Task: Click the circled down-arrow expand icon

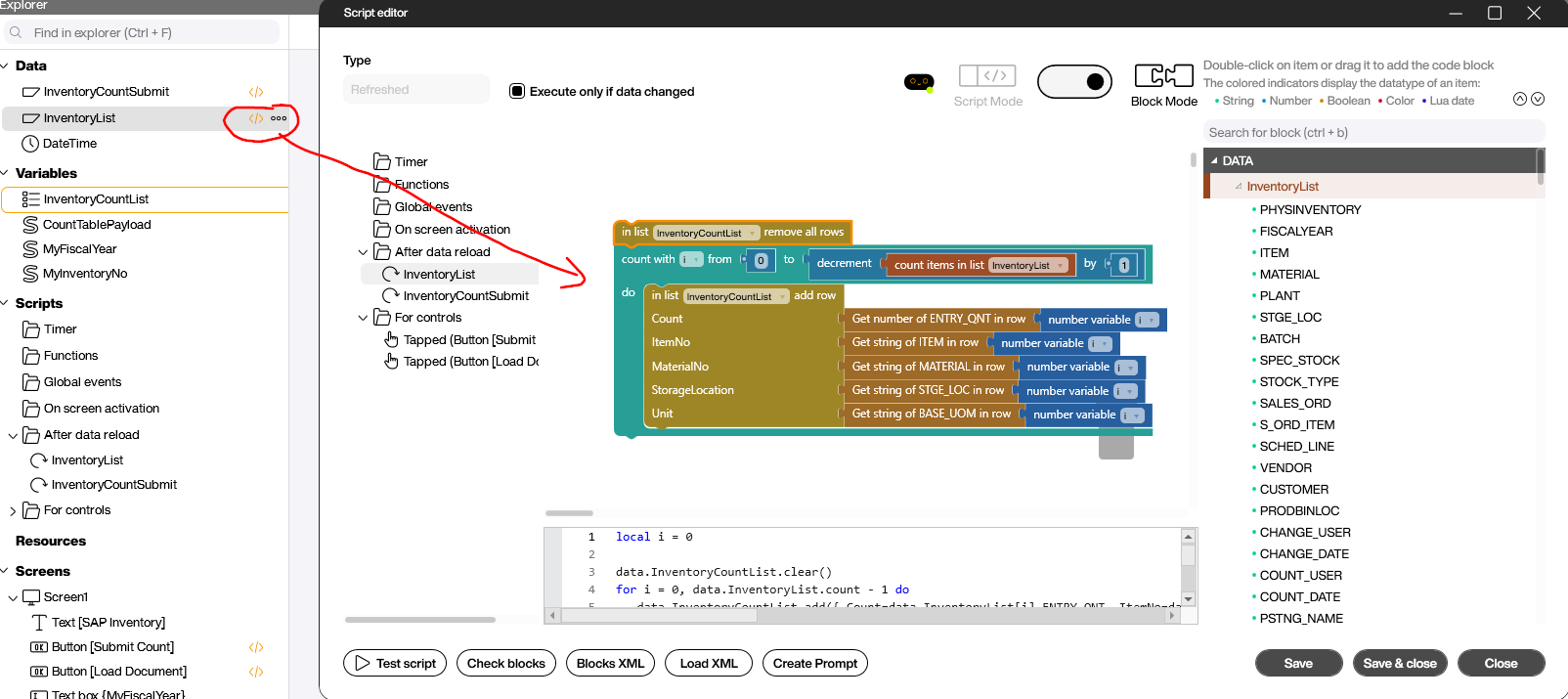Action: pyautogui.click(x=1538, y=99)
